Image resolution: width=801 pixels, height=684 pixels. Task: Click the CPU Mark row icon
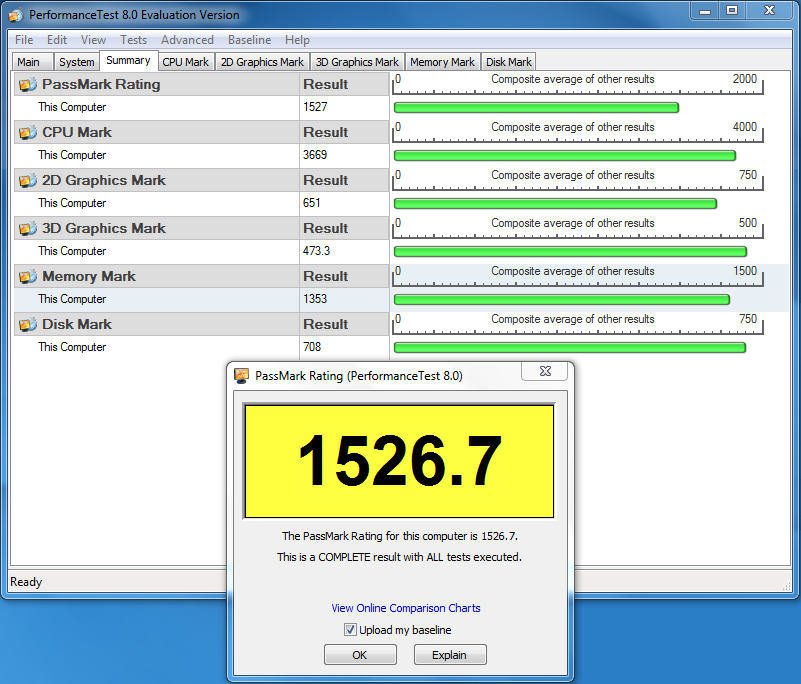(x=28, y=132)
